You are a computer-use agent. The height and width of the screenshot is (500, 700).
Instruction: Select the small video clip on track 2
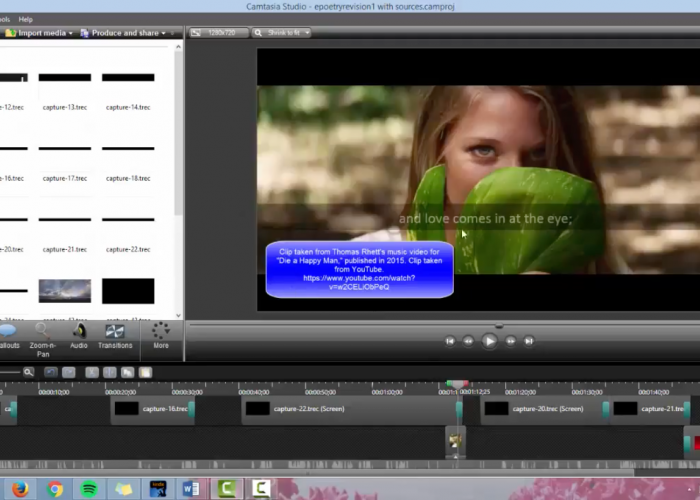point(455,442)
